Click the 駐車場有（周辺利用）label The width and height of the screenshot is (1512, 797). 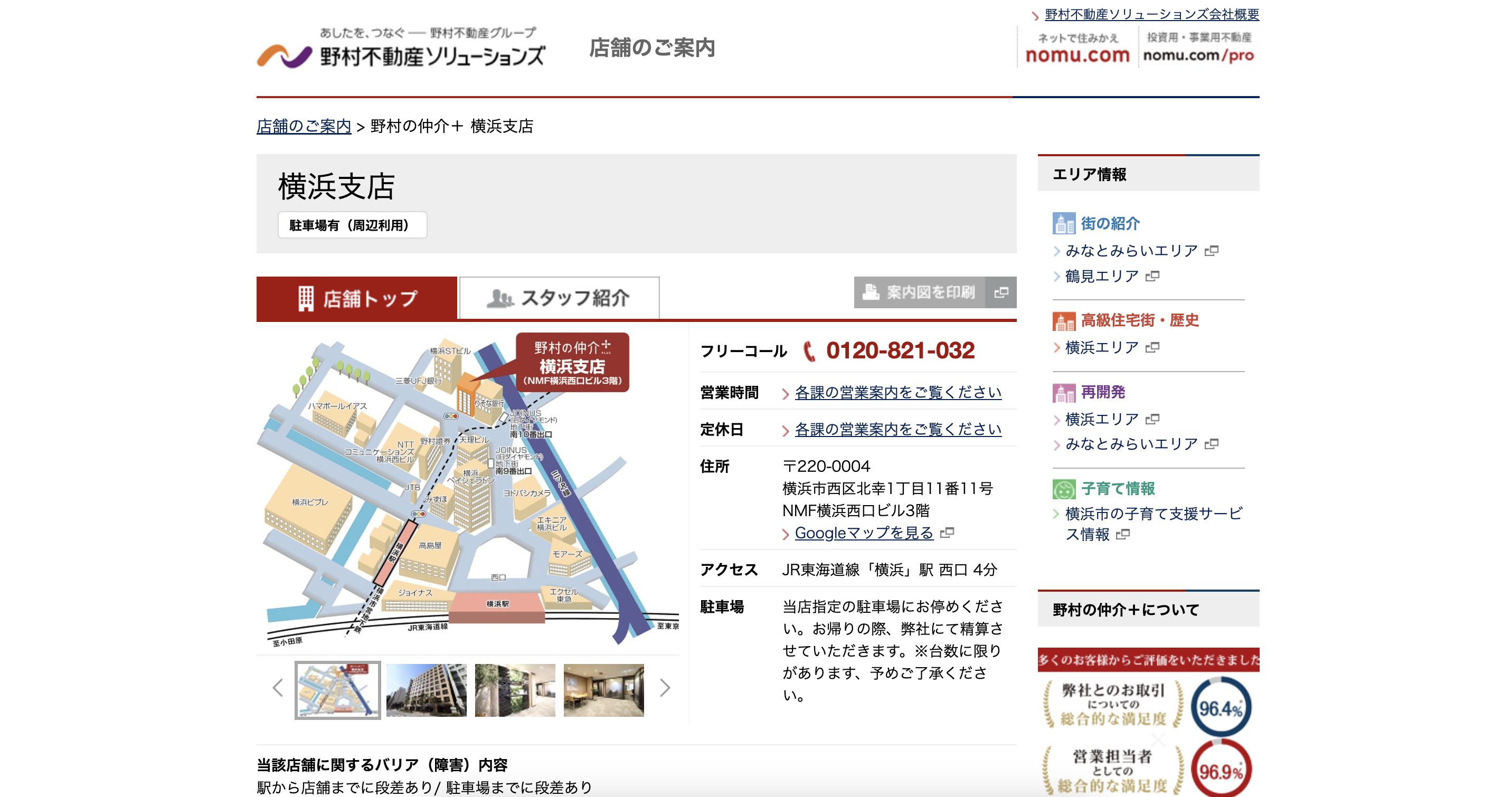coord(352,225)
